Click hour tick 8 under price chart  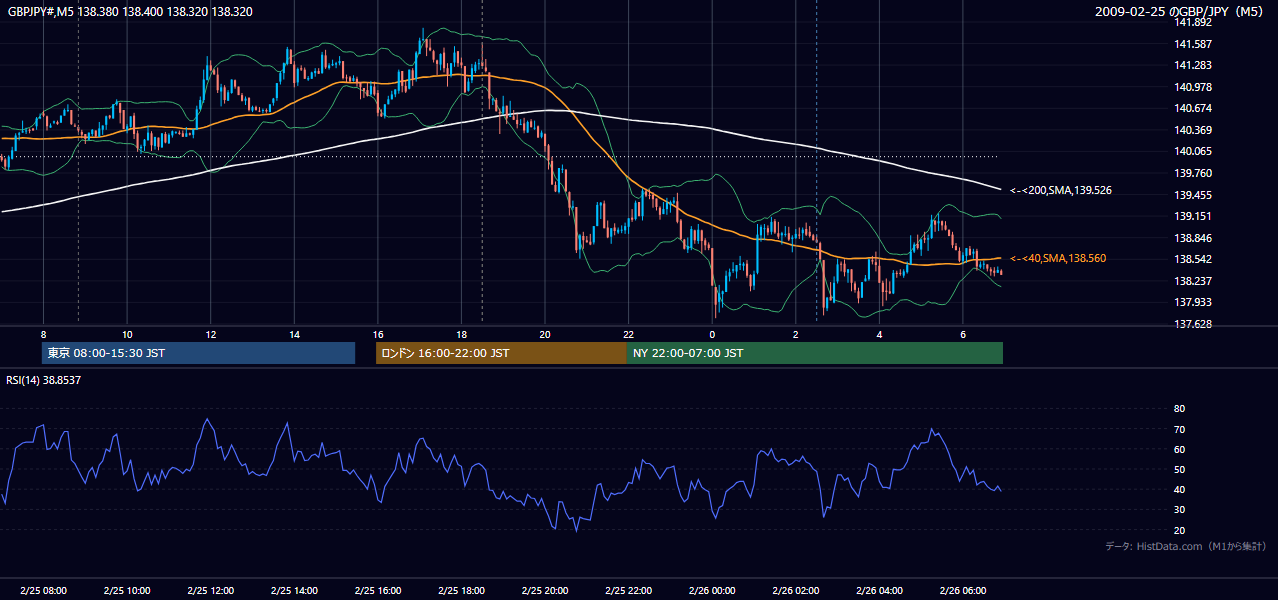click(43, 334)
